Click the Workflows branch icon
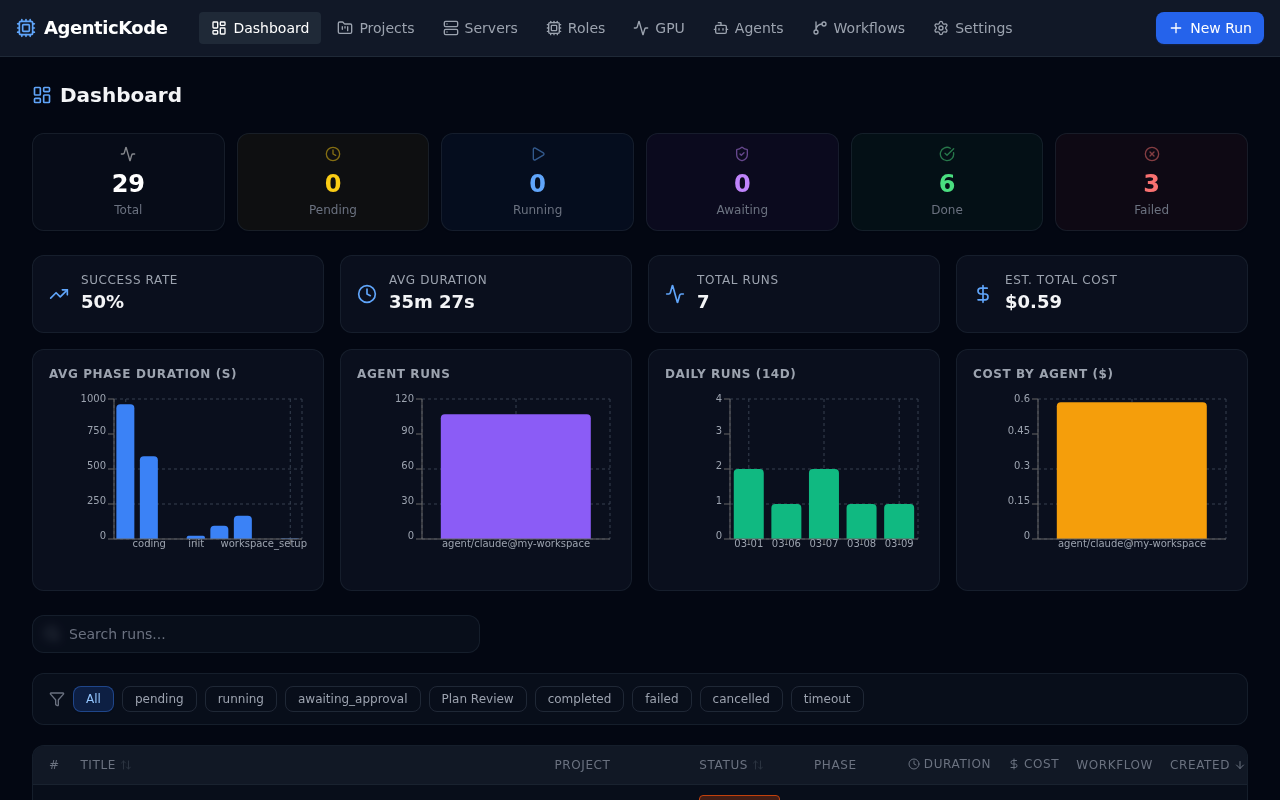This screenshot has height=800, width=1280. [821, 28]
